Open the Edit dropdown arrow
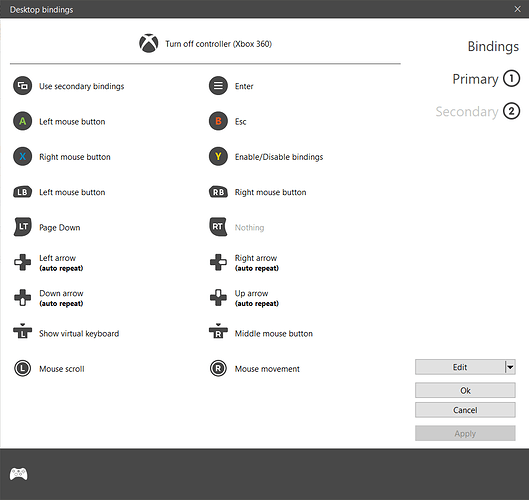The height and width of the screenshot is (500, 529). point(510,367)
